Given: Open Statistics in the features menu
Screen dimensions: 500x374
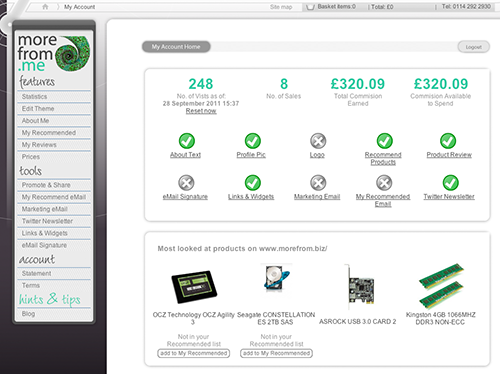Looking at the screenshot, I should click(x=54, y=97).
